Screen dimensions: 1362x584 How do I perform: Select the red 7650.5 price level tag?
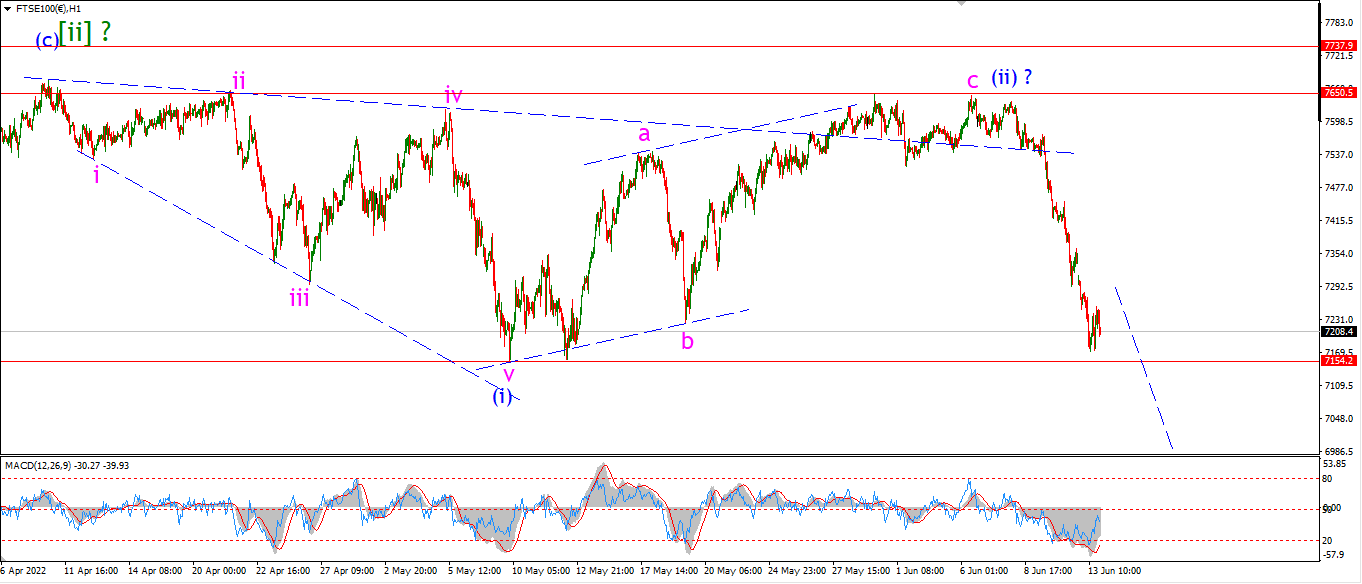coord(1338,92)
